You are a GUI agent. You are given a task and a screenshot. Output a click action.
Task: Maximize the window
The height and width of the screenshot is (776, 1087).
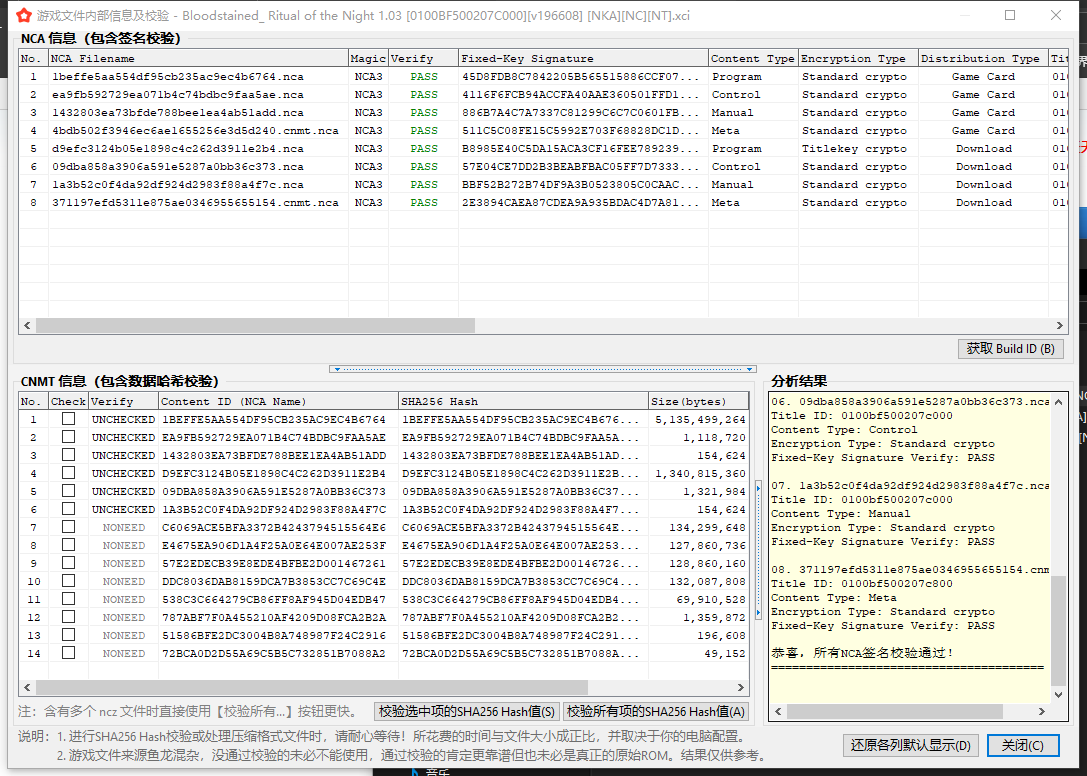(x=1010, y=15)
